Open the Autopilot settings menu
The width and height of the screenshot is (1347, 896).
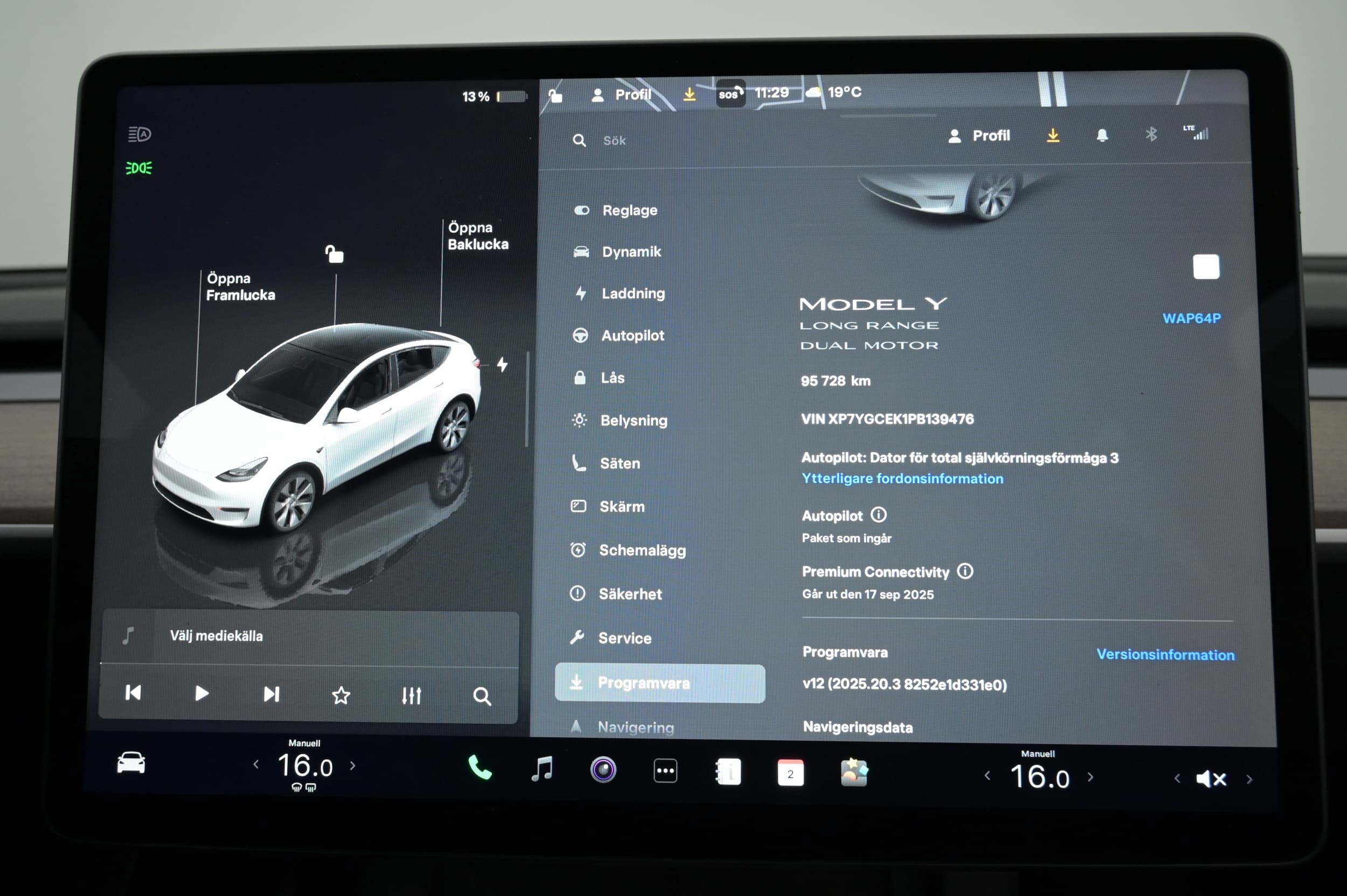pyautogui.click(x=619, y=336)
